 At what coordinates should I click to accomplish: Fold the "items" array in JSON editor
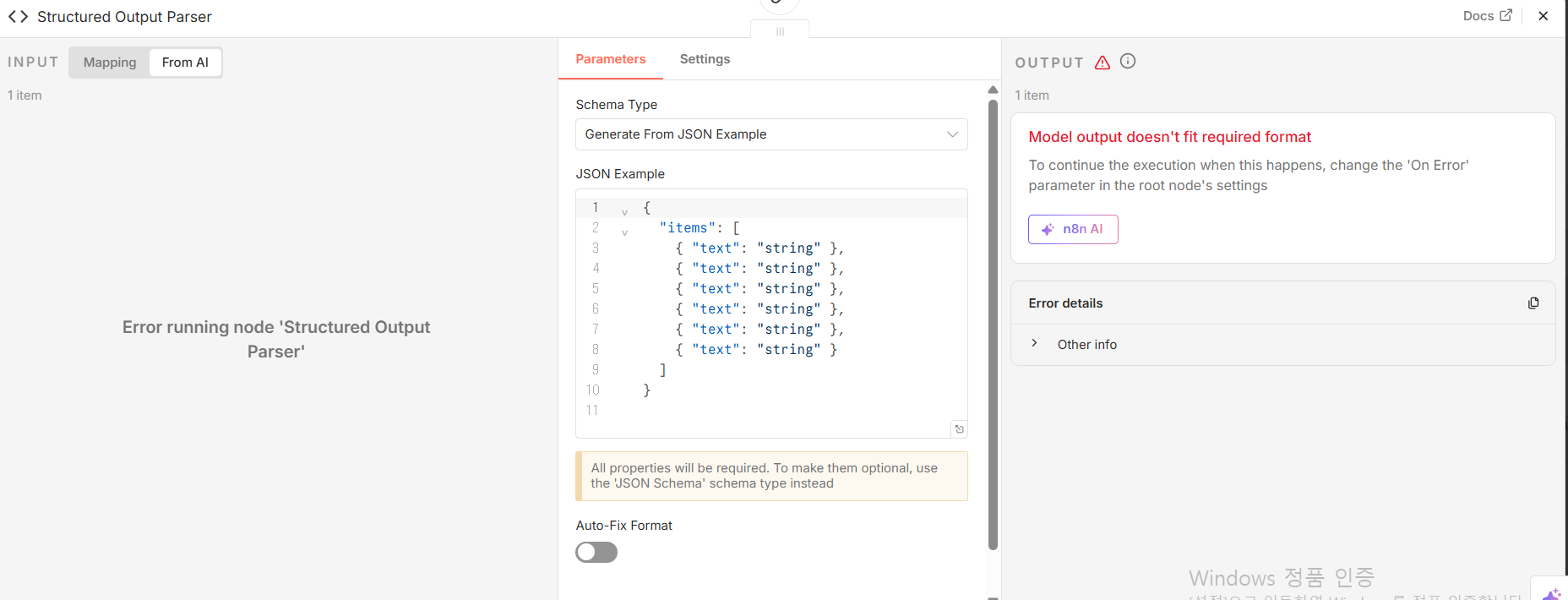coord(624,232)
